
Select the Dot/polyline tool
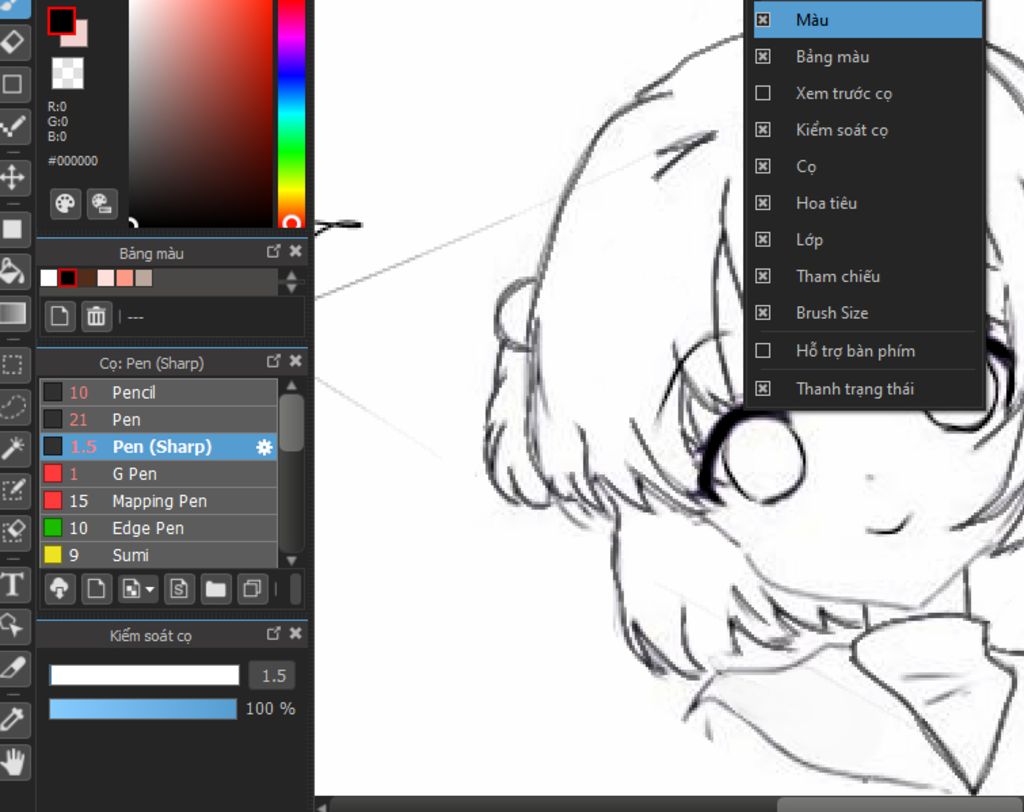[13, 126]
